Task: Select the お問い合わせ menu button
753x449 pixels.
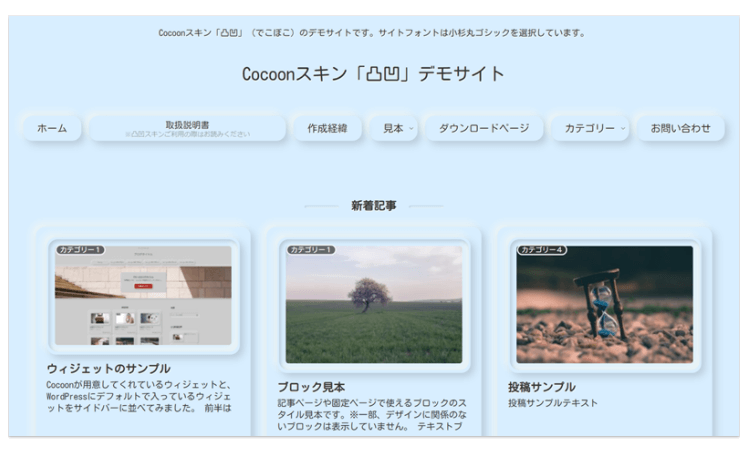Action: (680, 129)
